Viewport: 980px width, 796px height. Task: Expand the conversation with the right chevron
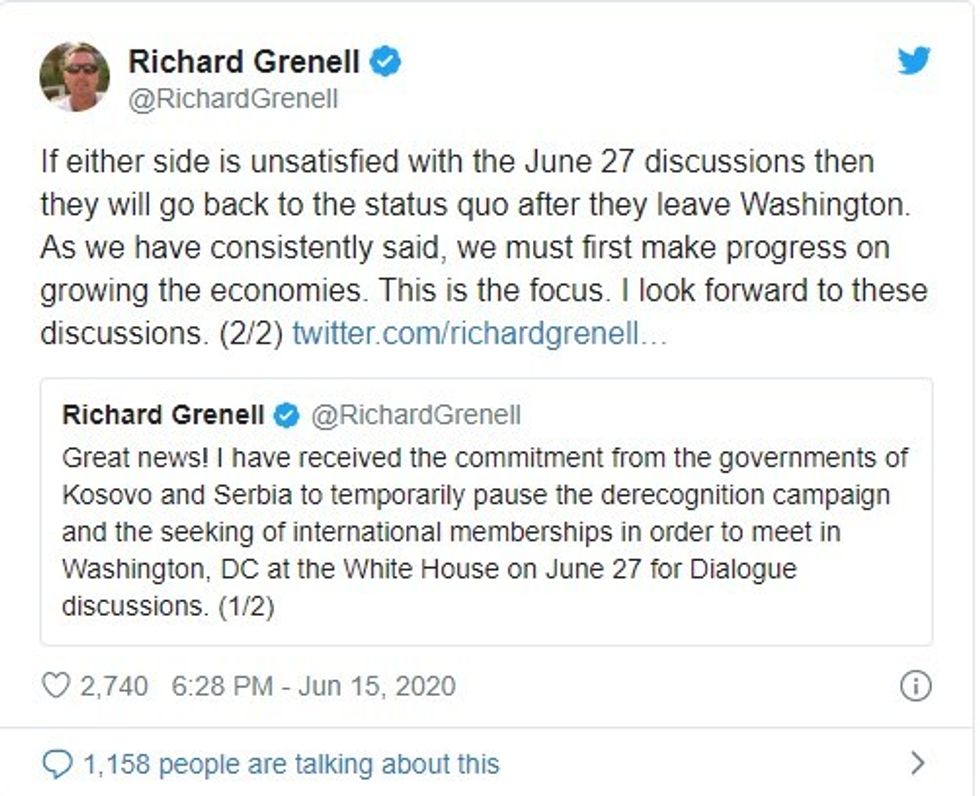click(x=918, y=765)
